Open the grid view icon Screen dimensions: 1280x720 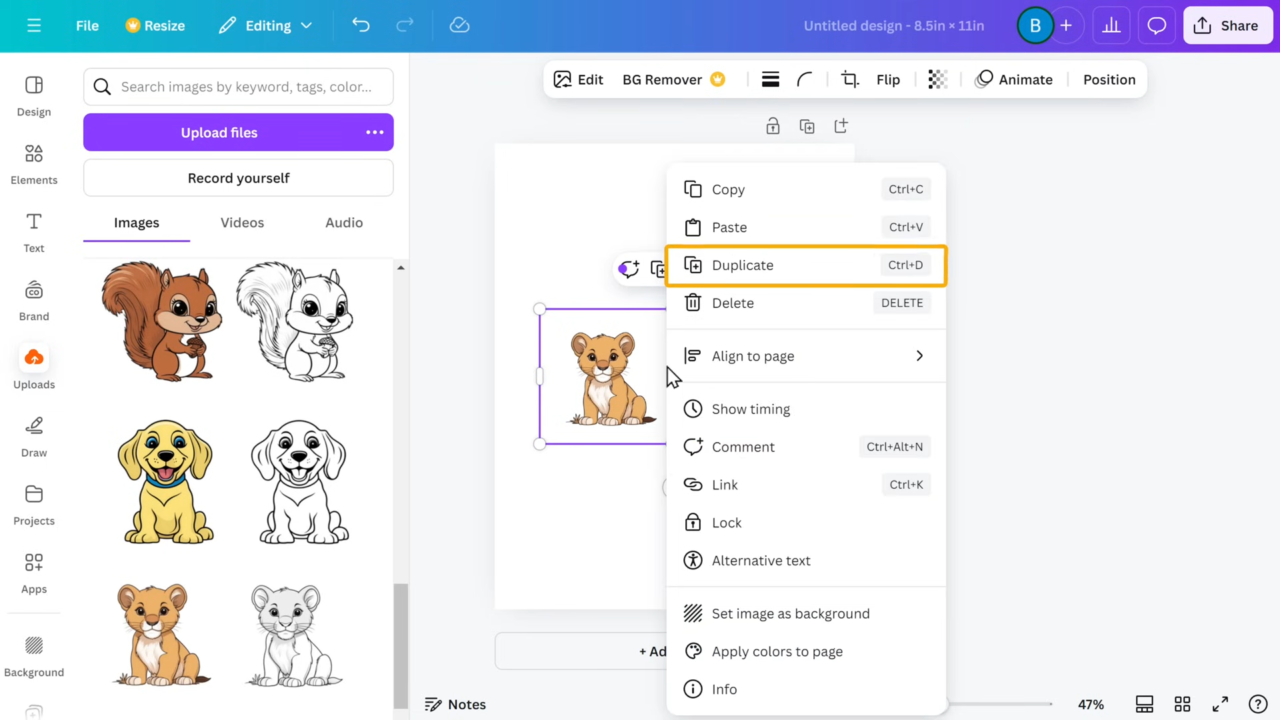[x=1182, y=704]
